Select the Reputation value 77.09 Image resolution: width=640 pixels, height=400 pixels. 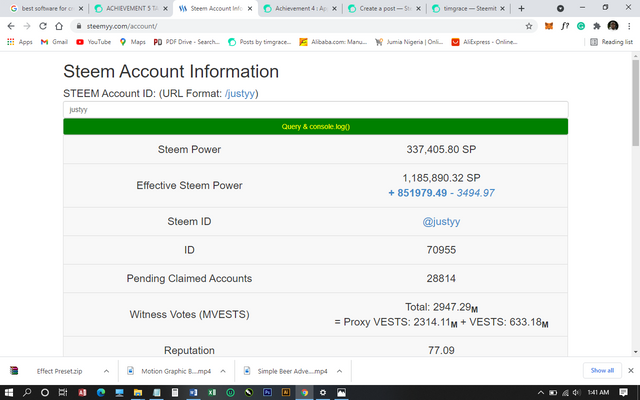coord(441,350)
